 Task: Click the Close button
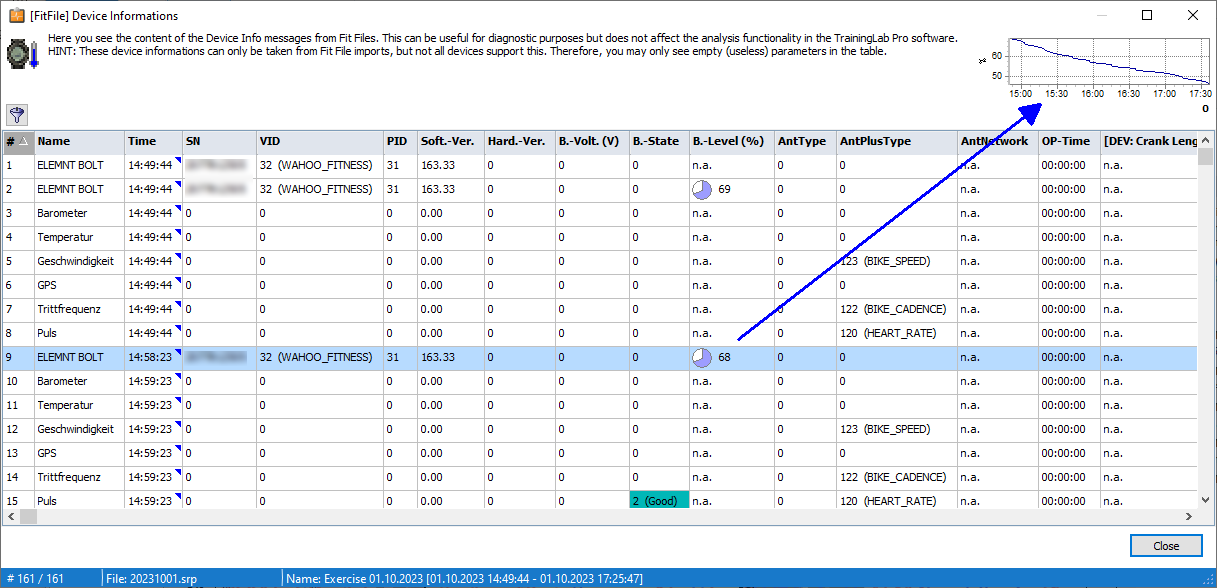click(1166, 545)
